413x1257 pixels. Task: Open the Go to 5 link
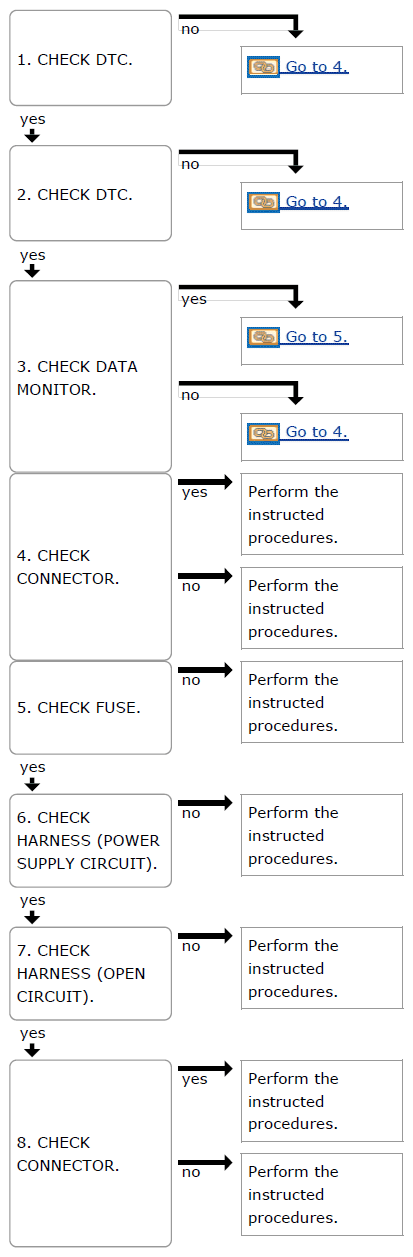click(317, 337)
